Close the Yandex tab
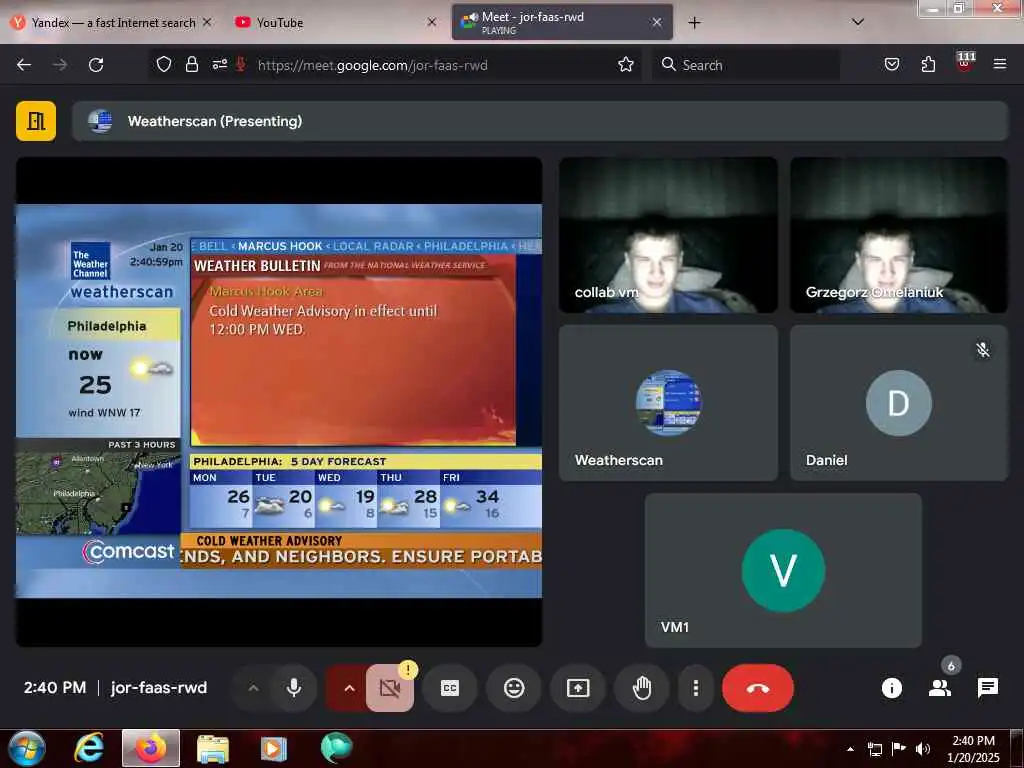The width and height of the screenshot is (1024, 768). pyautogui.click(x=207, y=22)
